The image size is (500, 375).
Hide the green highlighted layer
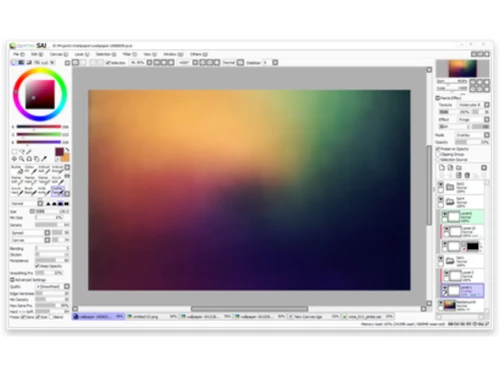445,214
